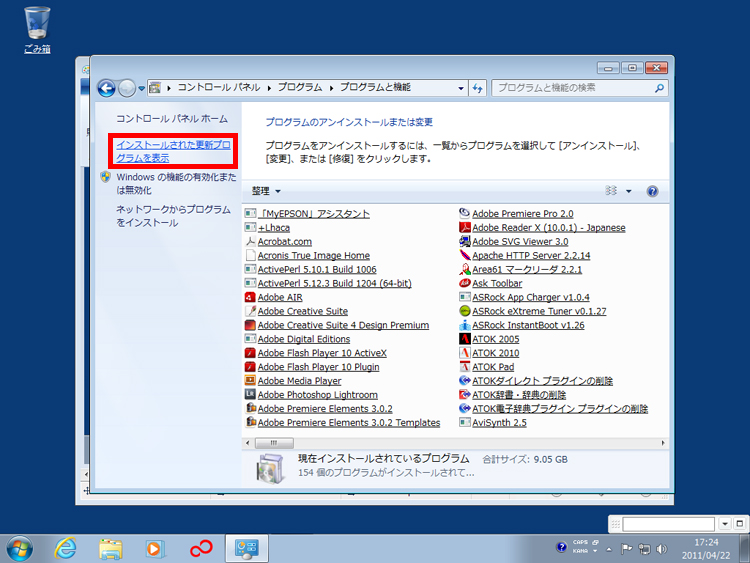The image size is (750, 563).
Task: Select Adobe Creative Suite 4 Design Premium icon
Action: [250, 325]
